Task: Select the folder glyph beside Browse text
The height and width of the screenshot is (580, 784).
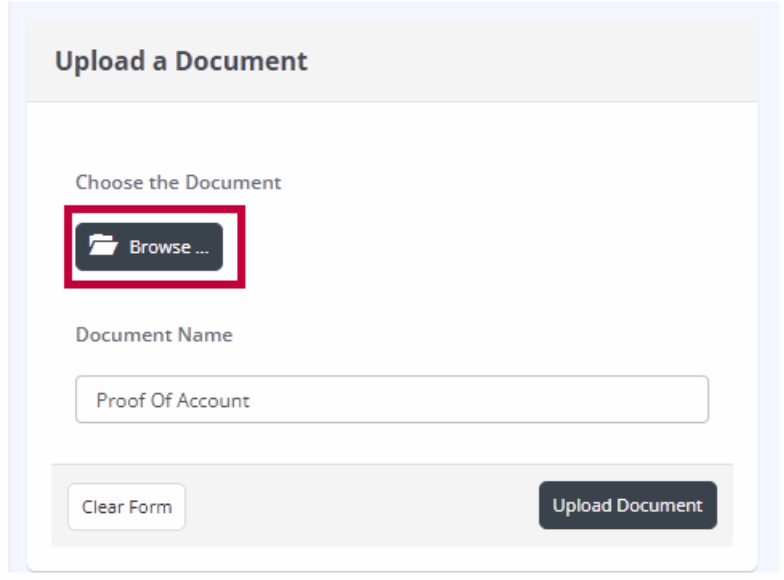Action: point(103,246)
